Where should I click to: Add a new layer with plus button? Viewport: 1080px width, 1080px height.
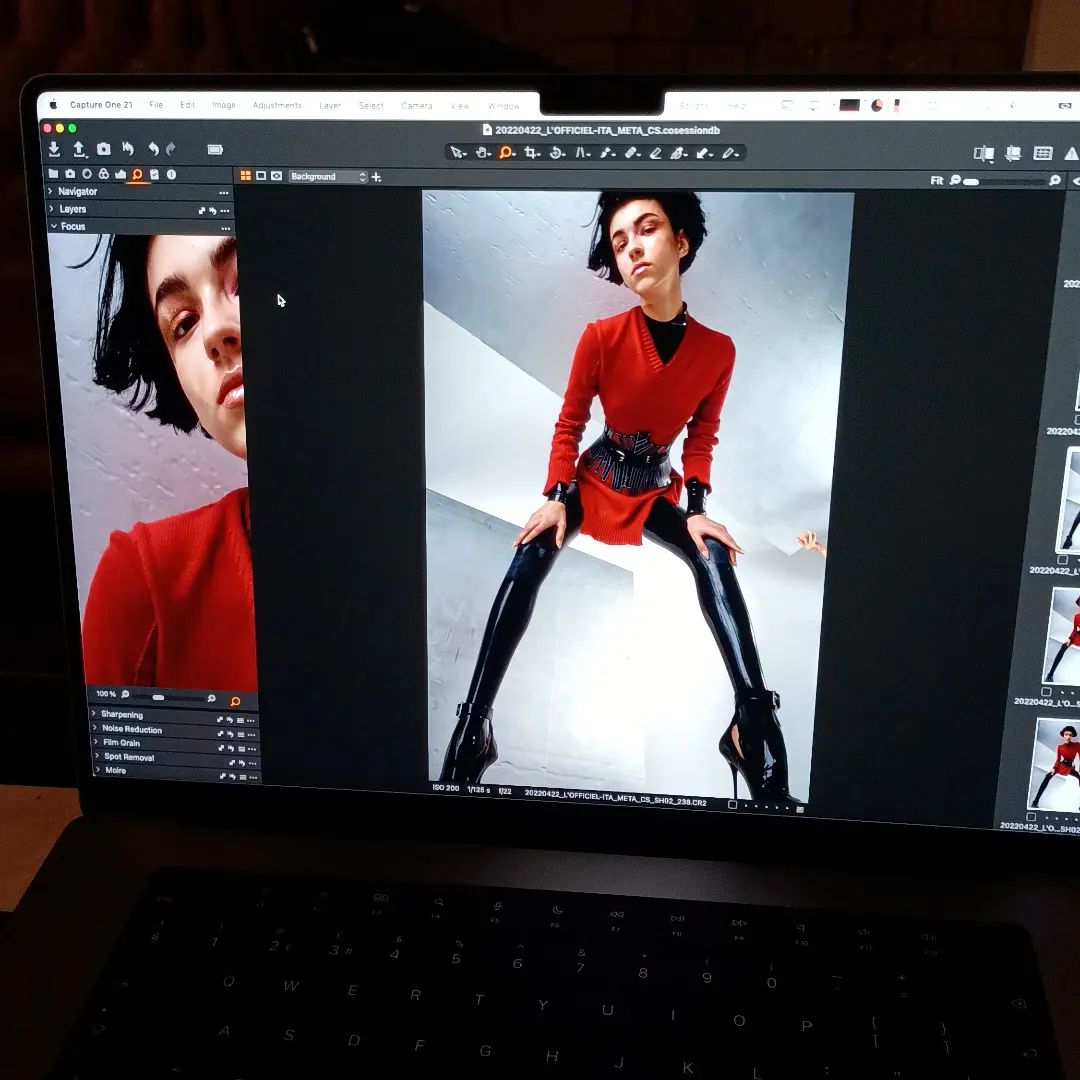[x=377, y=177]
